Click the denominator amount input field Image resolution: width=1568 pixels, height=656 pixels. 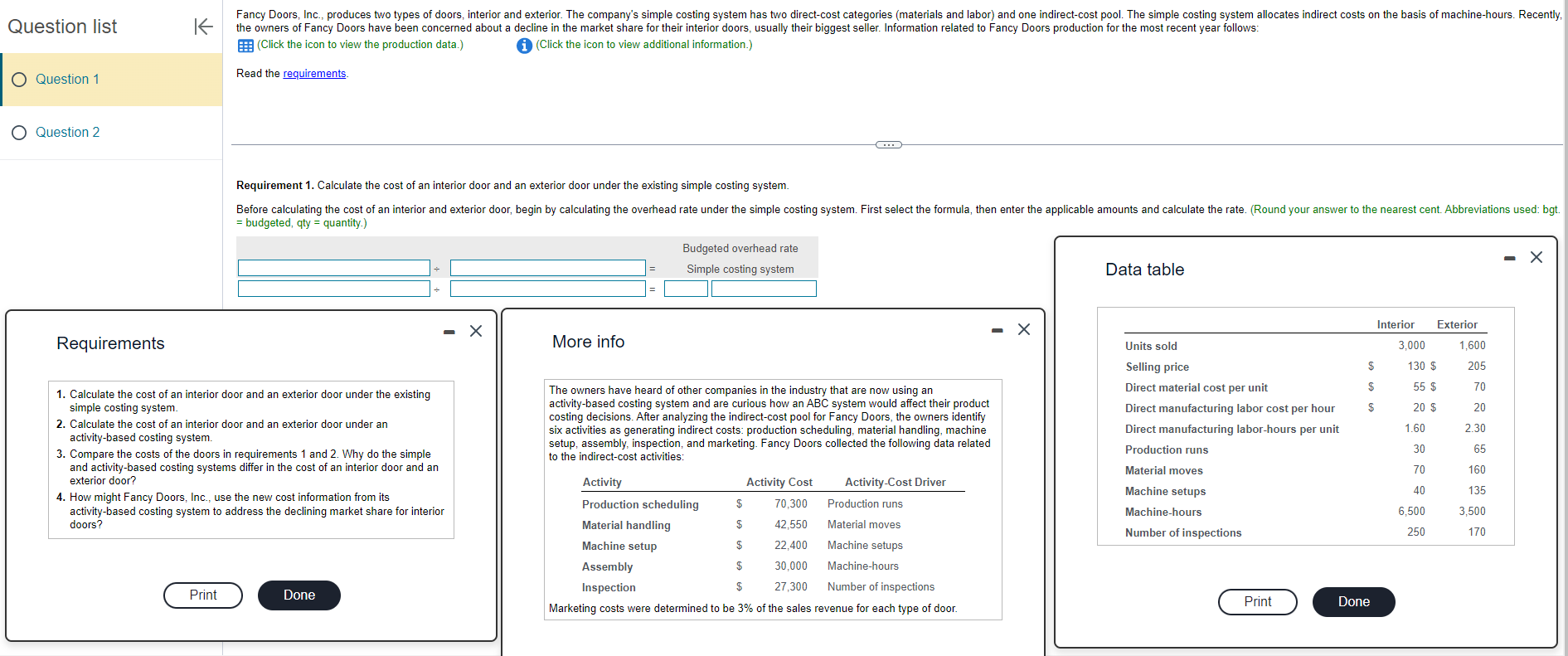tap(548, 289)
